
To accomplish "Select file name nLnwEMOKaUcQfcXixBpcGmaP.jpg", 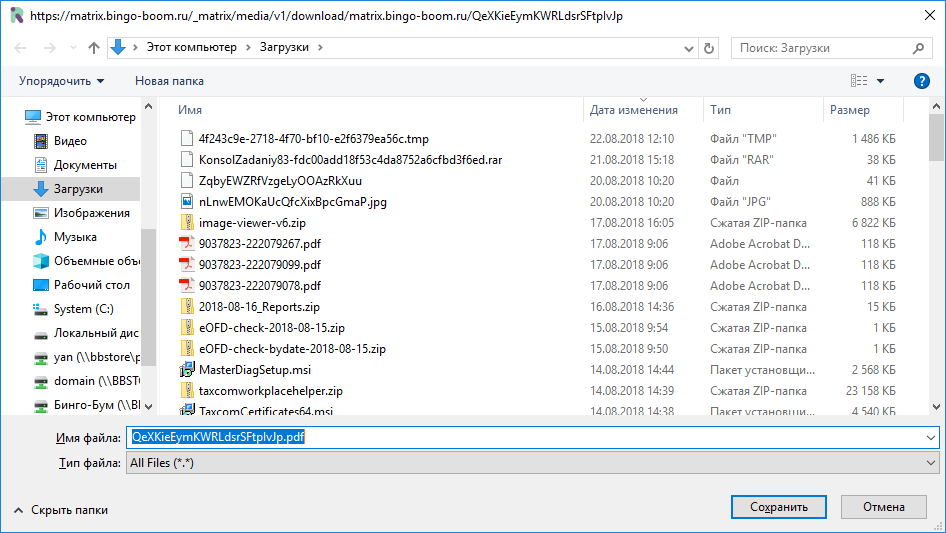I will tap(293, 202).
